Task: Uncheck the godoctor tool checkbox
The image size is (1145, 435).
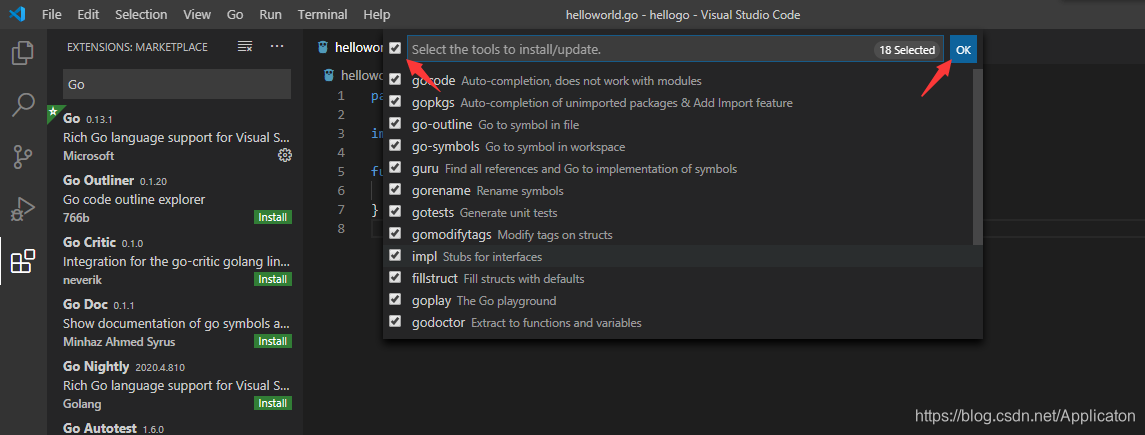Action: pos(395,322)
